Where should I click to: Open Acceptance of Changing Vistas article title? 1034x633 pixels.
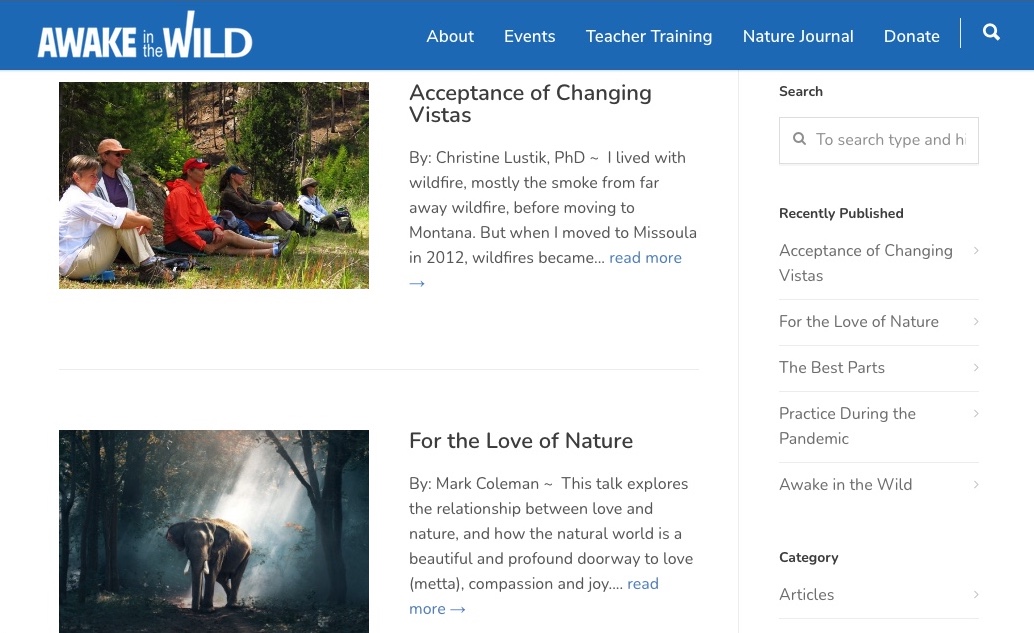tap(530, 104)
